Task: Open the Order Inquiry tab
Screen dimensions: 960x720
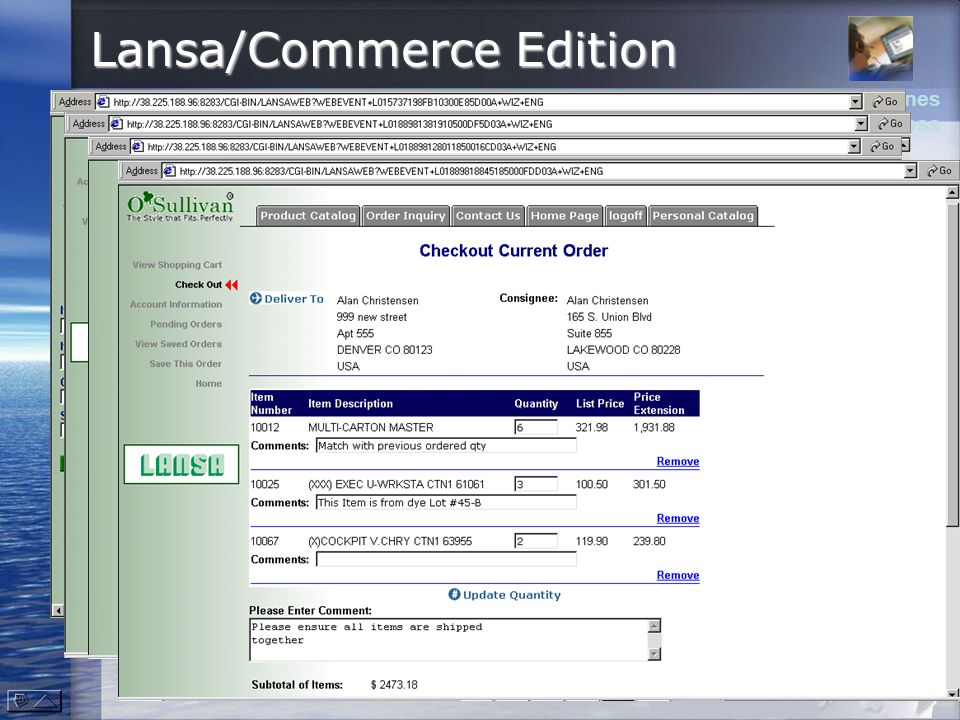Action: pyautogui.click(x=405, y=216)
